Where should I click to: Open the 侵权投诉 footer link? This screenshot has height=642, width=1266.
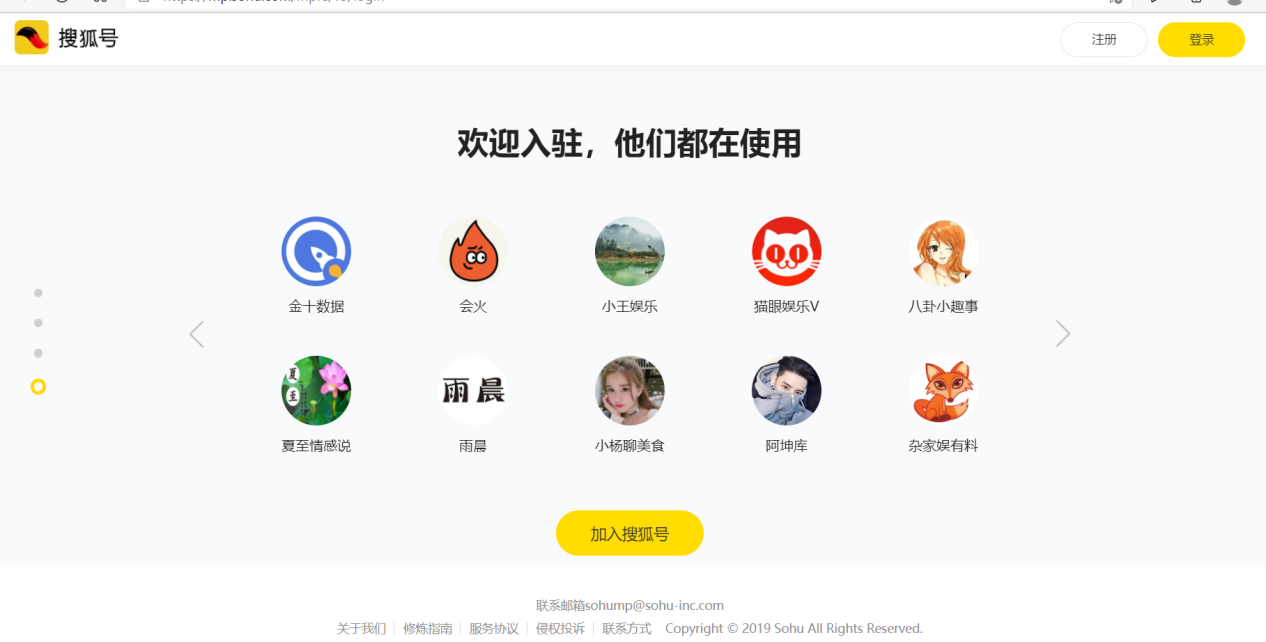click(560, 628)
